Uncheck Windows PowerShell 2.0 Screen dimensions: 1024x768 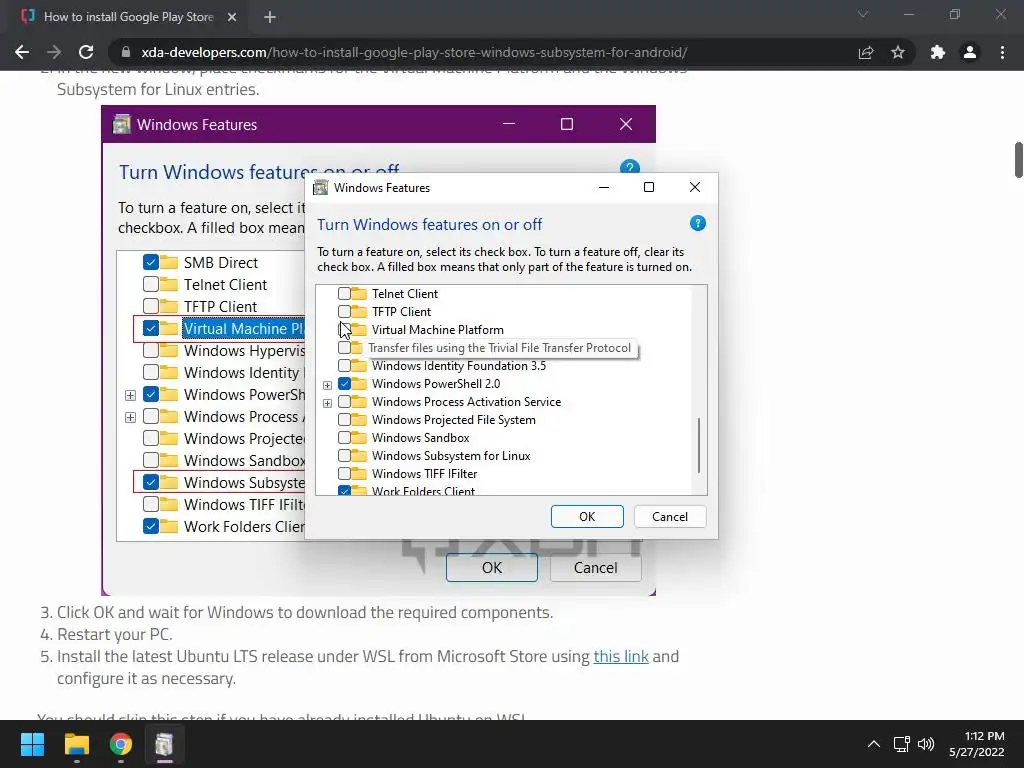pyautogui.click(x=344, y=383)
